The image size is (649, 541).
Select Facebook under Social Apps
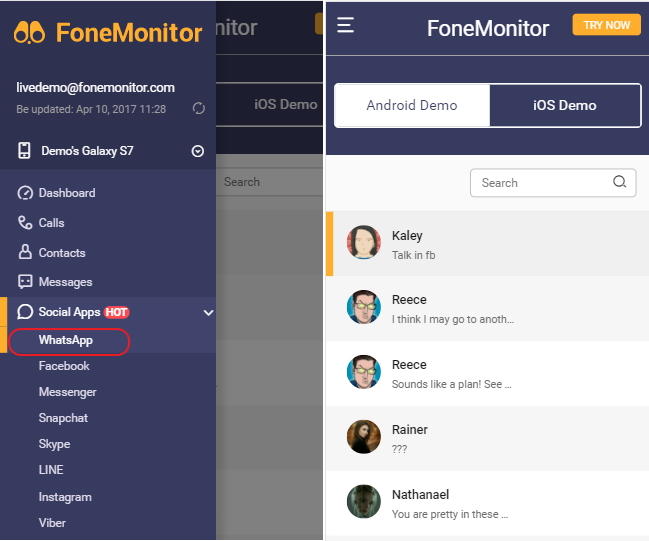(64, 366)
